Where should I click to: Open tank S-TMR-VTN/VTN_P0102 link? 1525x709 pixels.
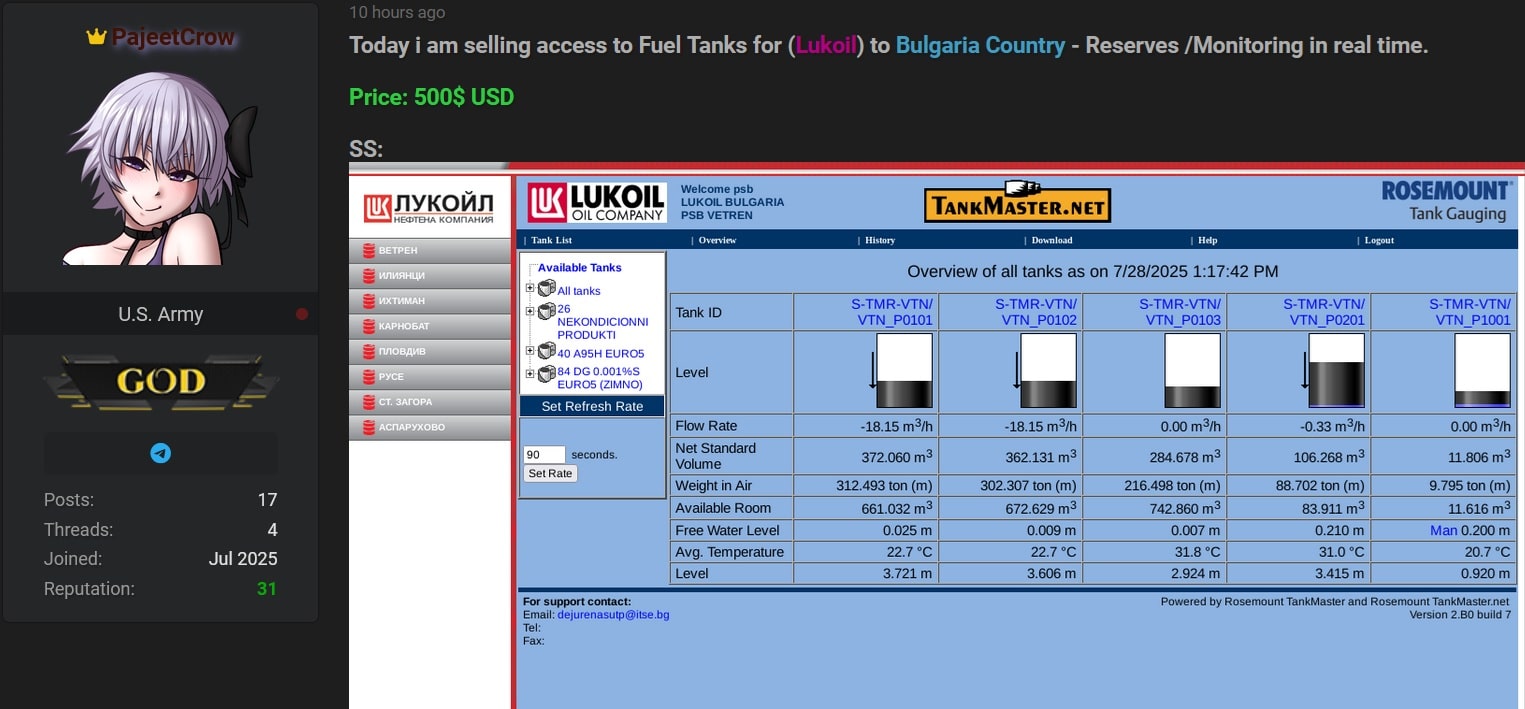click(x=1036, y=312)
